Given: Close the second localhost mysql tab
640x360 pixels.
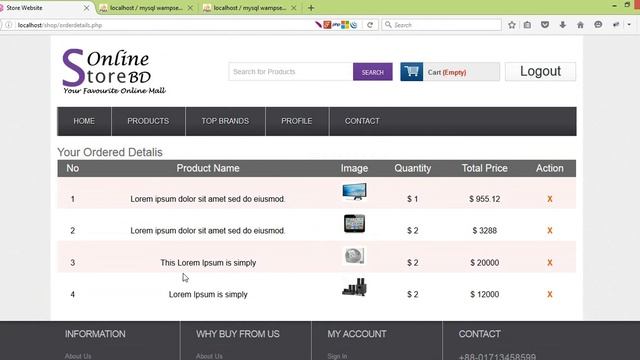Looking at the screenshot, I should click(x=190, y=8).
